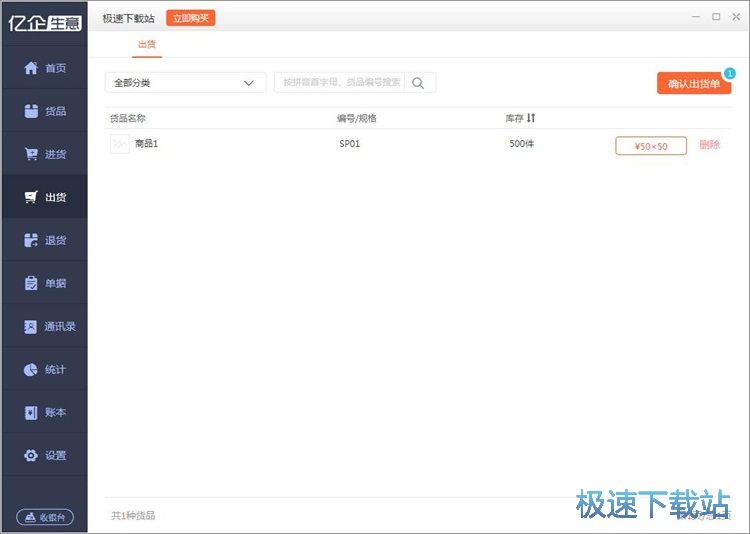The image size is (750, 534).
Task: Open the 商品1 product thumbnail
Action: 120,144
